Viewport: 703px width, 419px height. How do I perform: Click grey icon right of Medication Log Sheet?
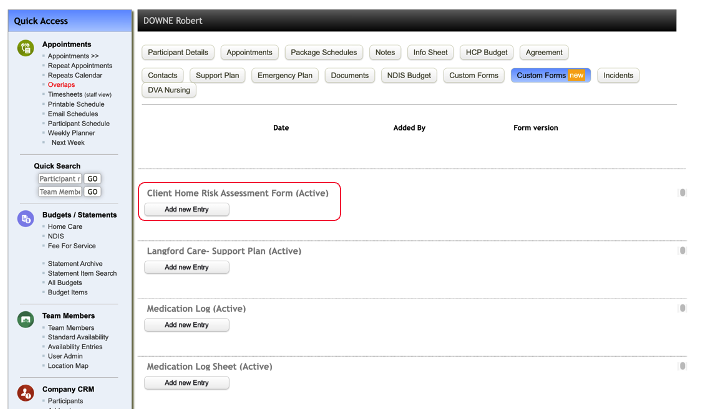pyautogui.click(x=682, y=366)
